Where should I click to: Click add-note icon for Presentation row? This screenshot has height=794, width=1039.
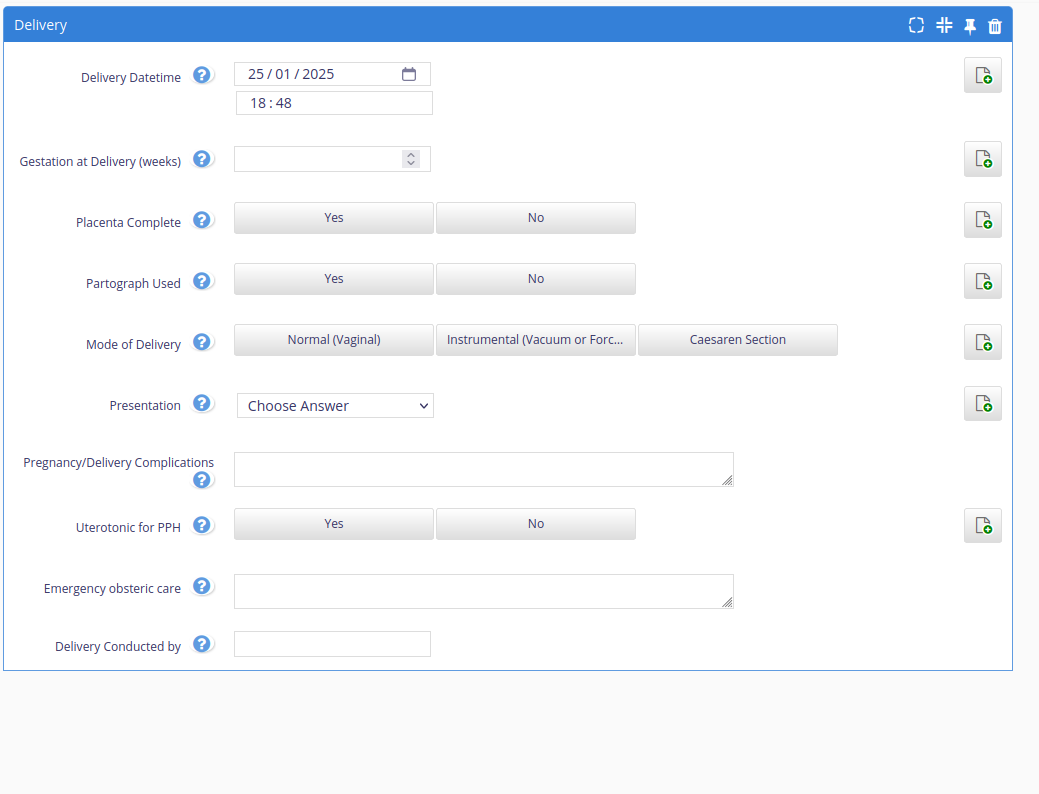[x=983, y=404]
